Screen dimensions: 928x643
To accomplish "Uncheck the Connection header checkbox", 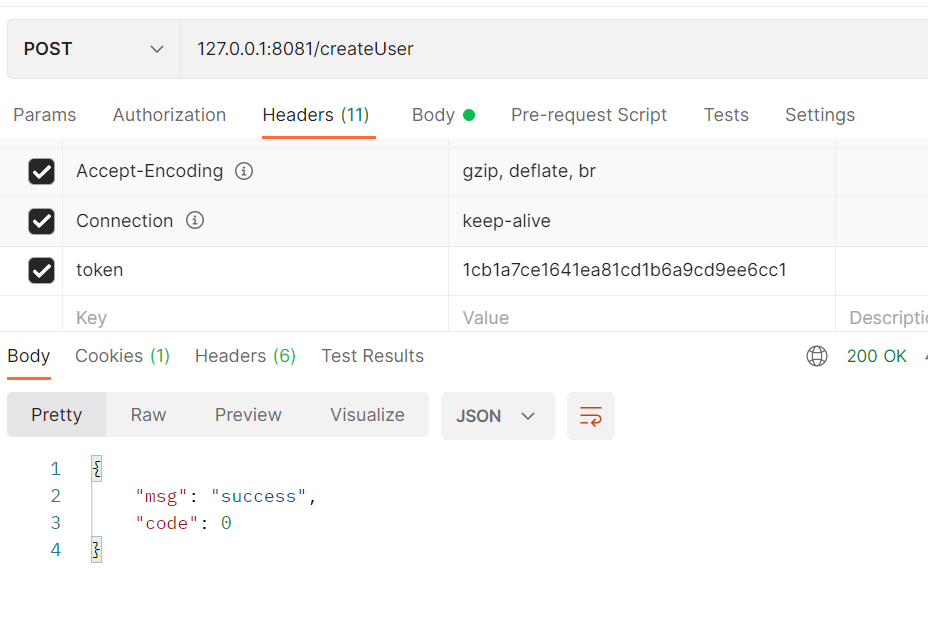I will coord(41,221).
